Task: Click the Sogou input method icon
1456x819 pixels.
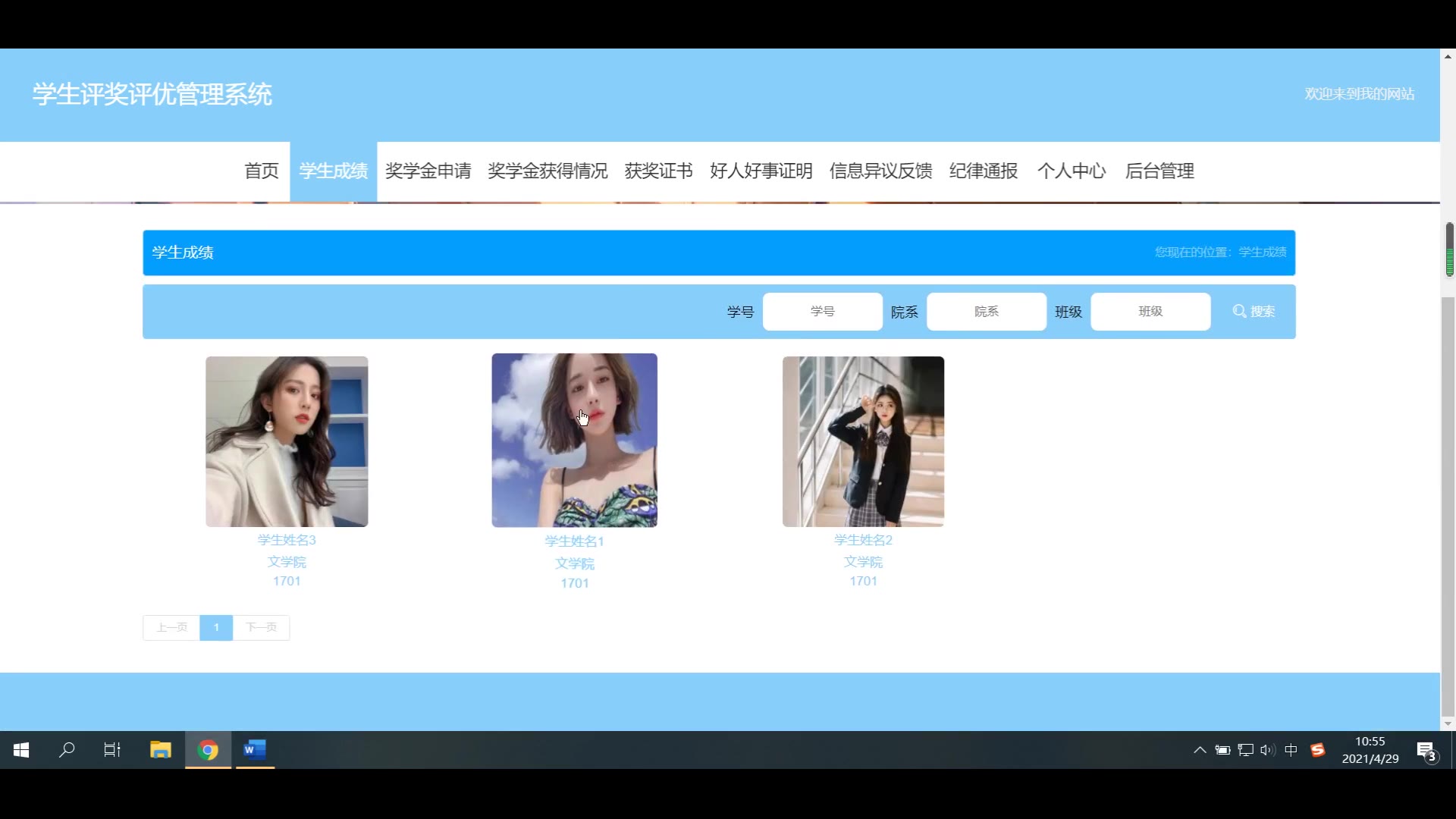Action: (x=1318, y=750)
